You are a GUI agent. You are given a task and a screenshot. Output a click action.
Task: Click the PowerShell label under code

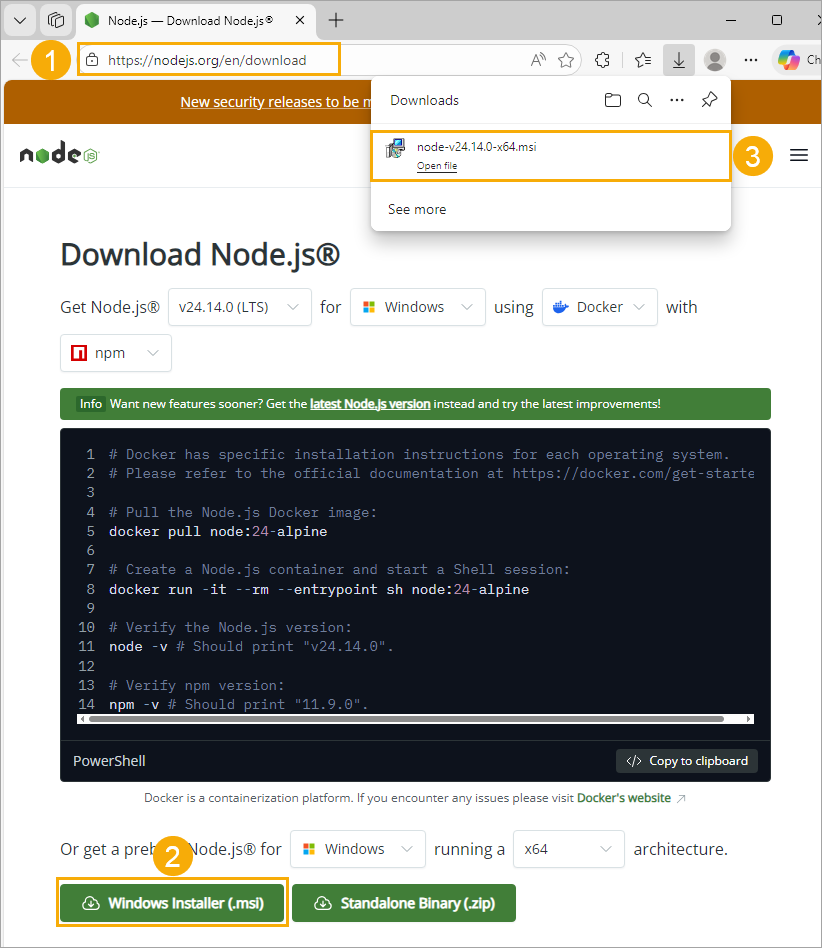pyautogui.click(x=109, y=761)
